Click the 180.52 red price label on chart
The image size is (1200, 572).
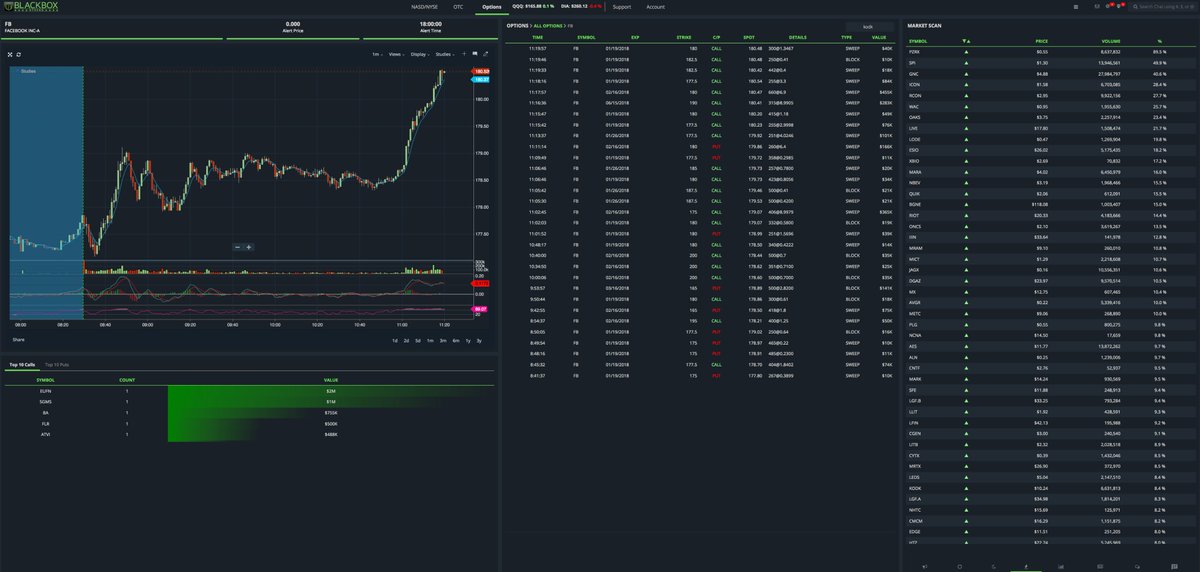click(482, 72)
